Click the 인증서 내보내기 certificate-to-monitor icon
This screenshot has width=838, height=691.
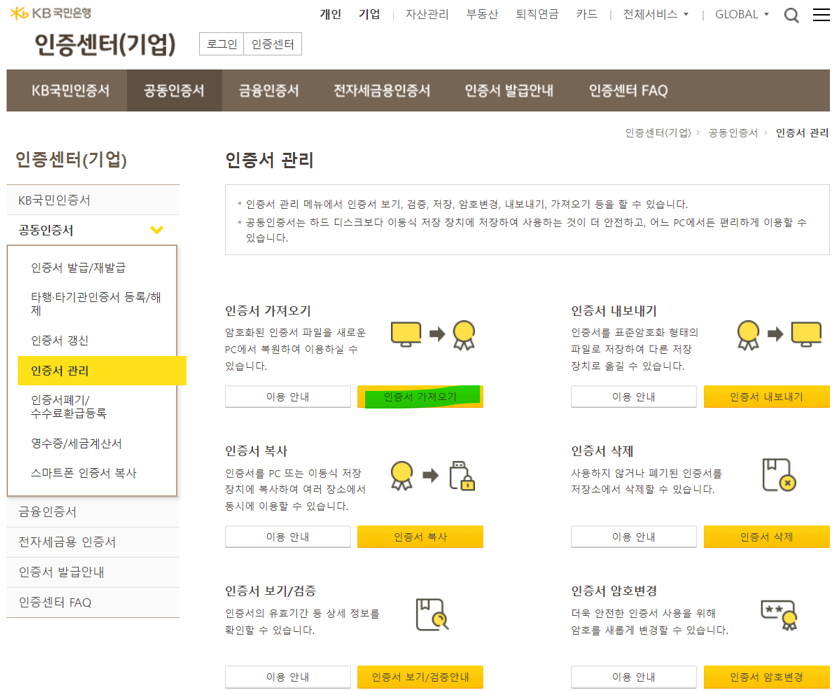tap(778, 335)
